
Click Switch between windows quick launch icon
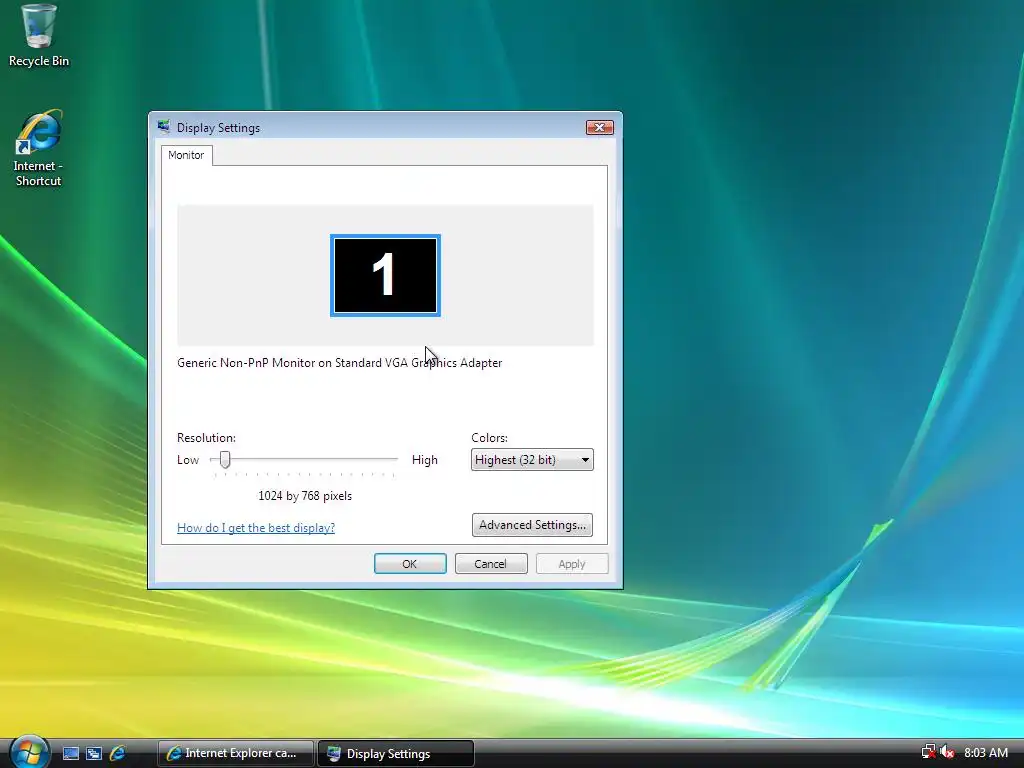[x=94, y=753]
